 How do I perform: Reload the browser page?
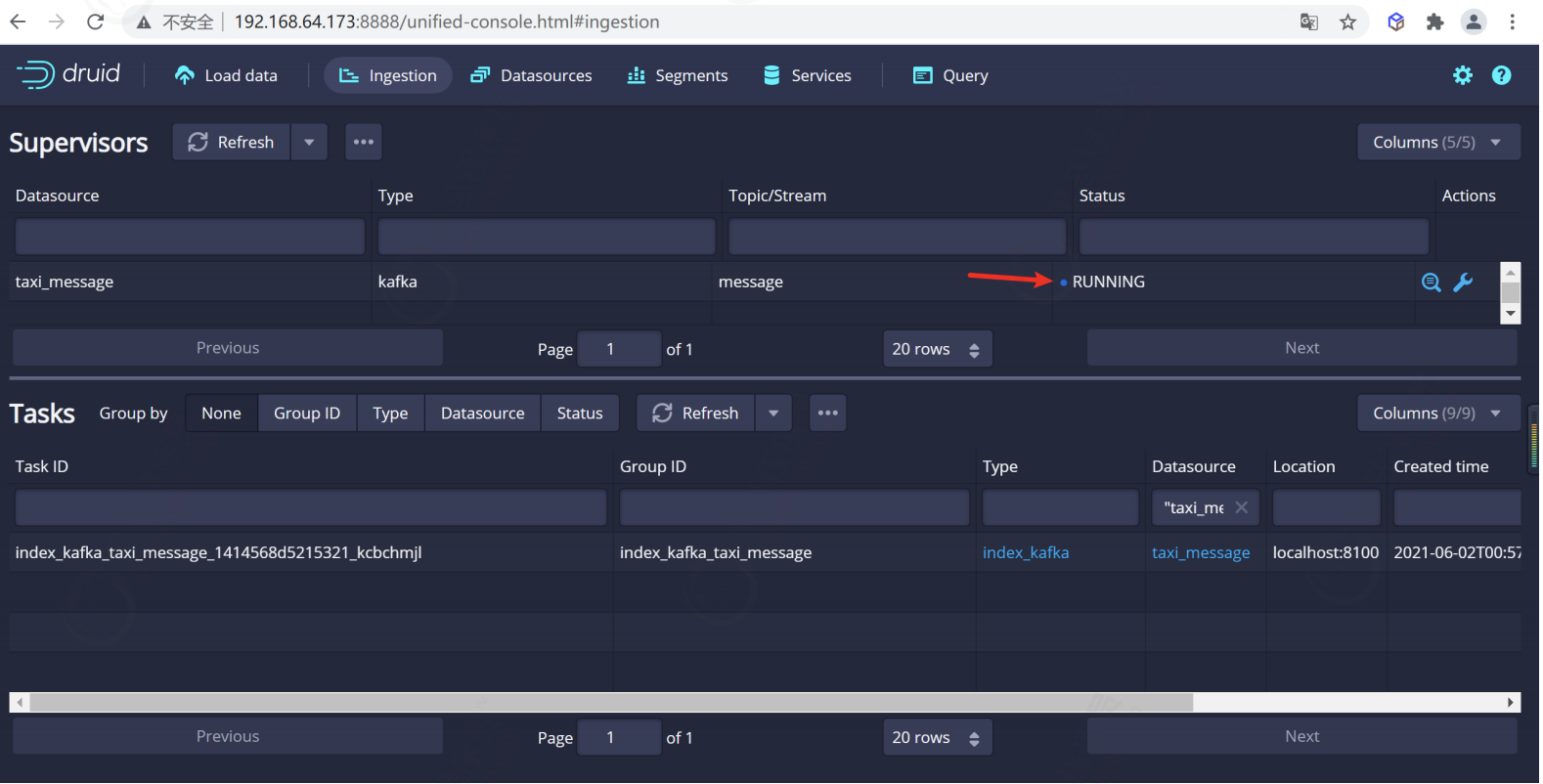[x=95, y=22]
